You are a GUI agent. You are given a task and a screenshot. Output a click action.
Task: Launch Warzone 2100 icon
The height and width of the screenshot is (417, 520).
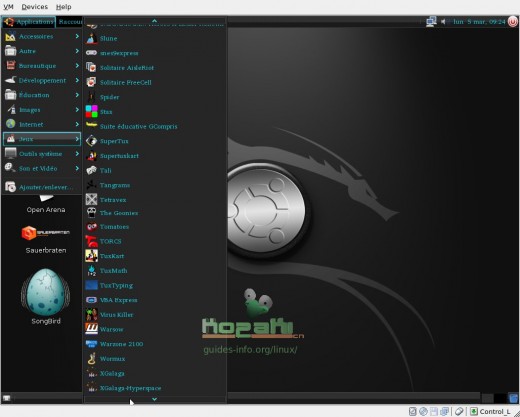(91, 344)
